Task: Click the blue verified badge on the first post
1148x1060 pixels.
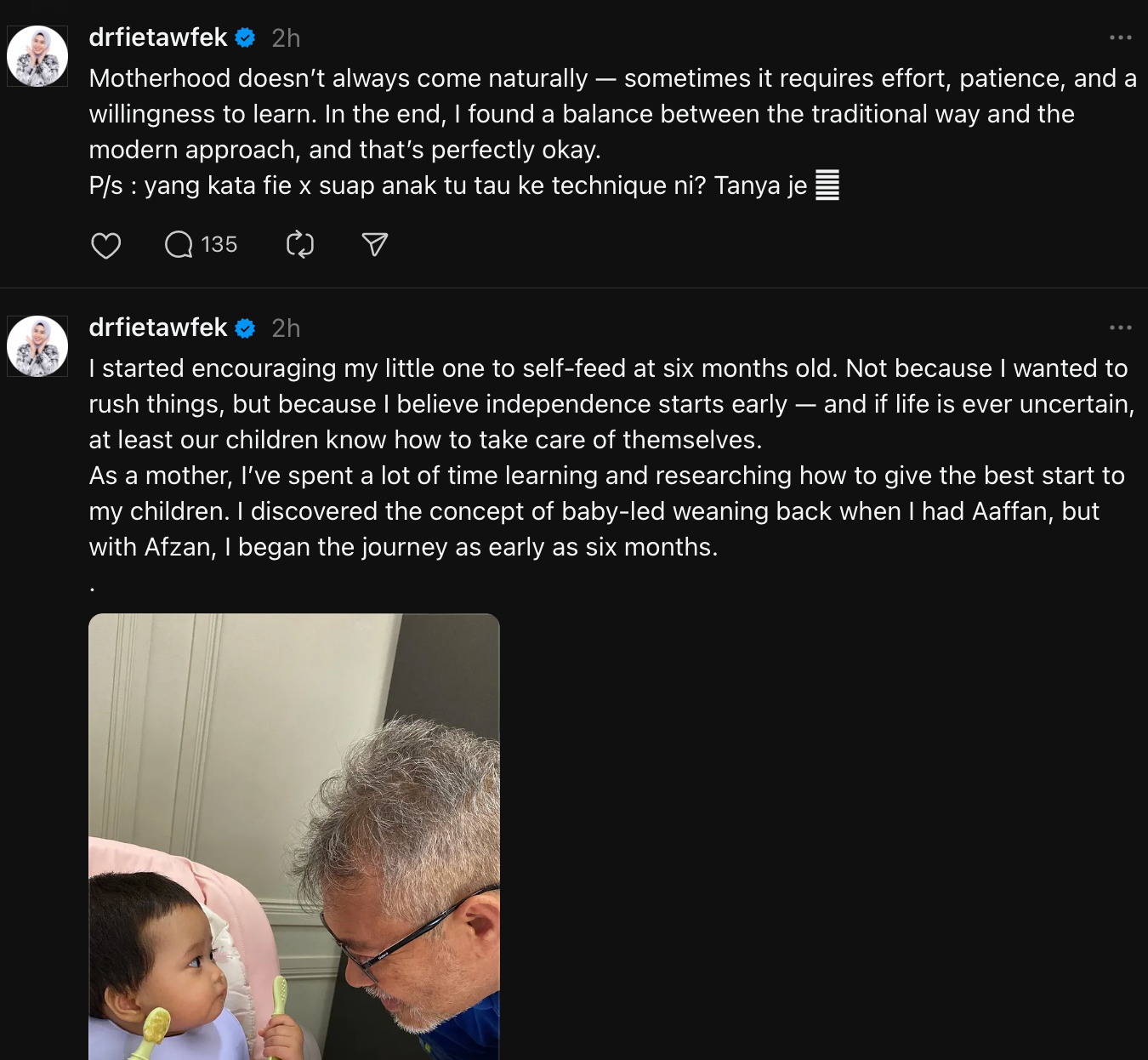Action: pyautogui.click(x=245, y=38)
